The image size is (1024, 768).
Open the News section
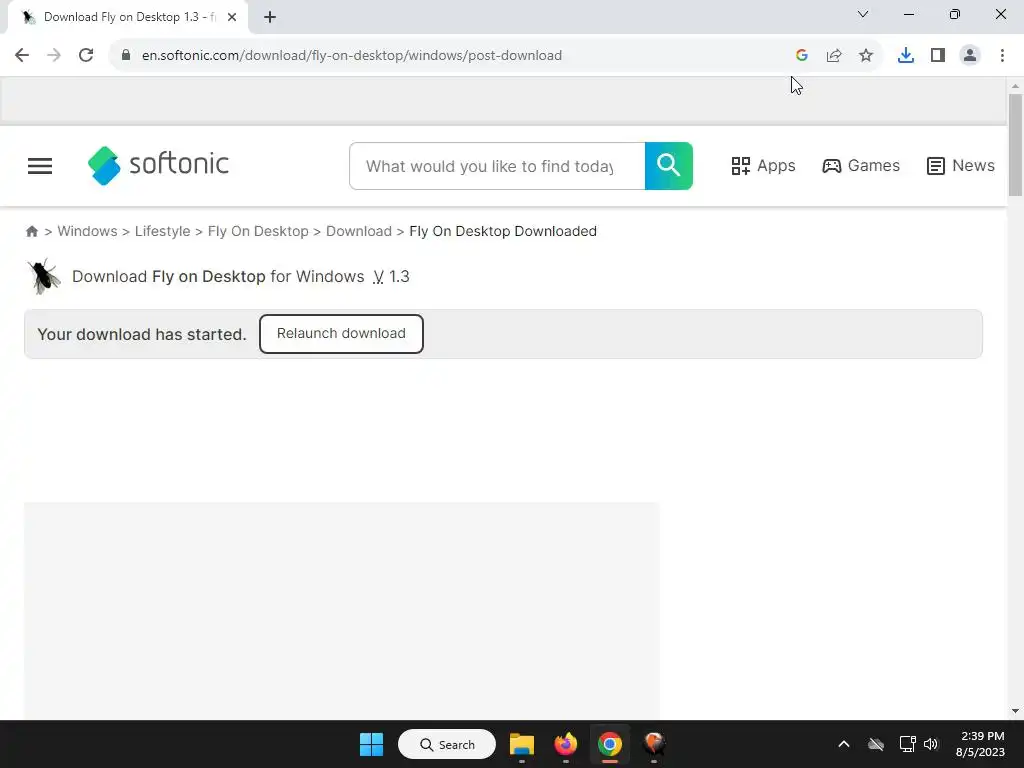tap(961, 166)
